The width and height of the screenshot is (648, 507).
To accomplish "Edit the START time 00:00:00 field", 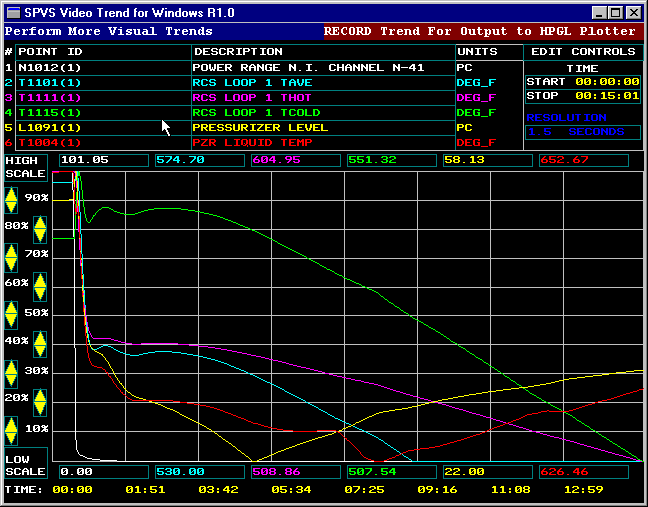I will point(583,82).
